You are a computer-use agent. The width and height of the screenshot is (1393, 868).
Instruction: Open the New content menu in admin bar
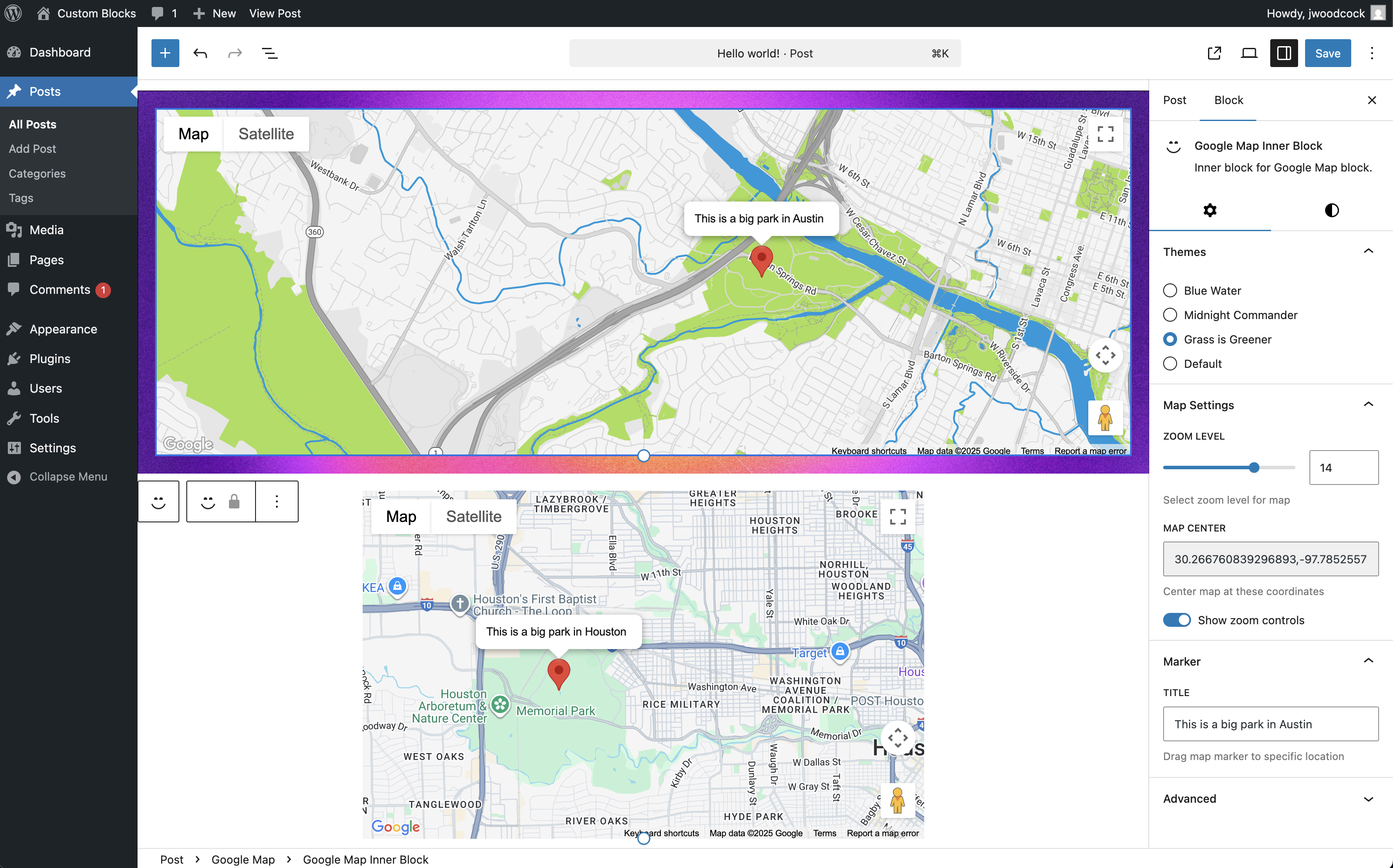coord(214,13)
